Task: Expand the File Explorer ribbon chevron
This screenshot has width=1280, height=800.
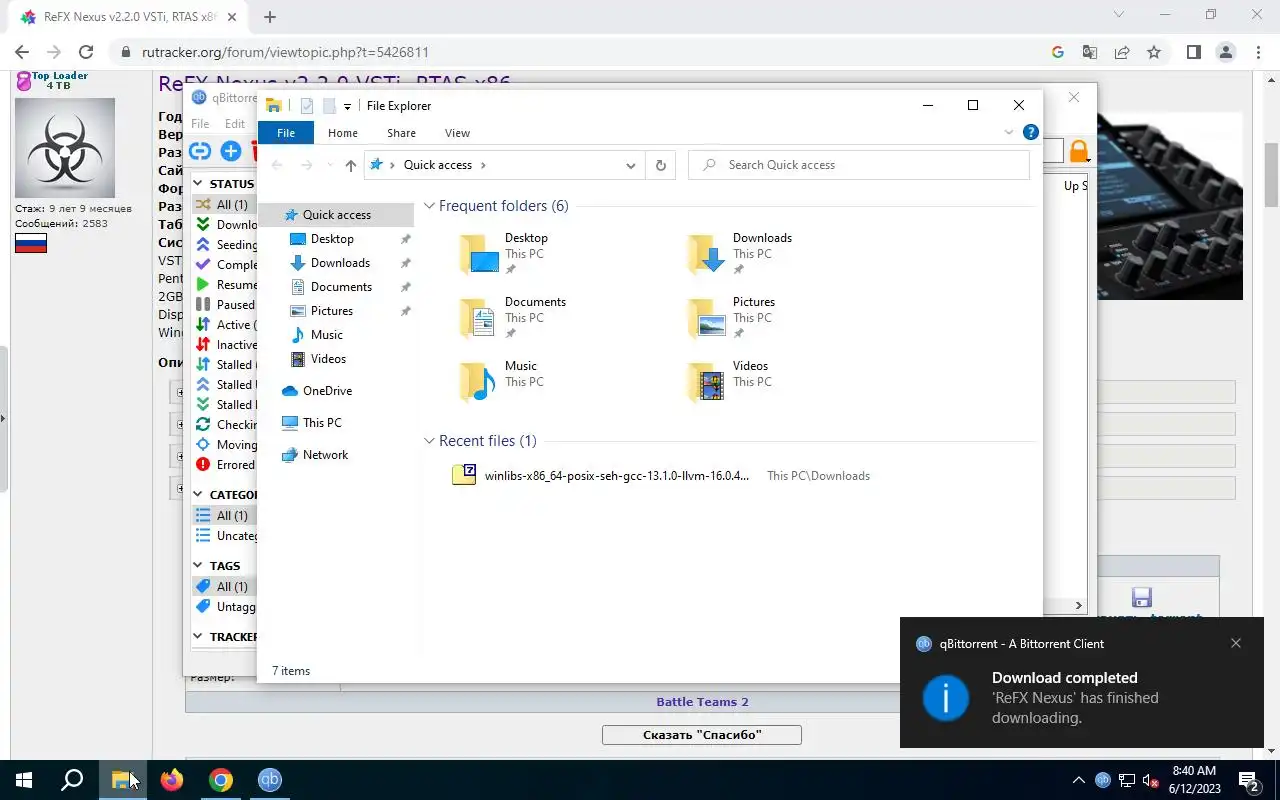Action: pyautogui.click(x=1008, y=132)
